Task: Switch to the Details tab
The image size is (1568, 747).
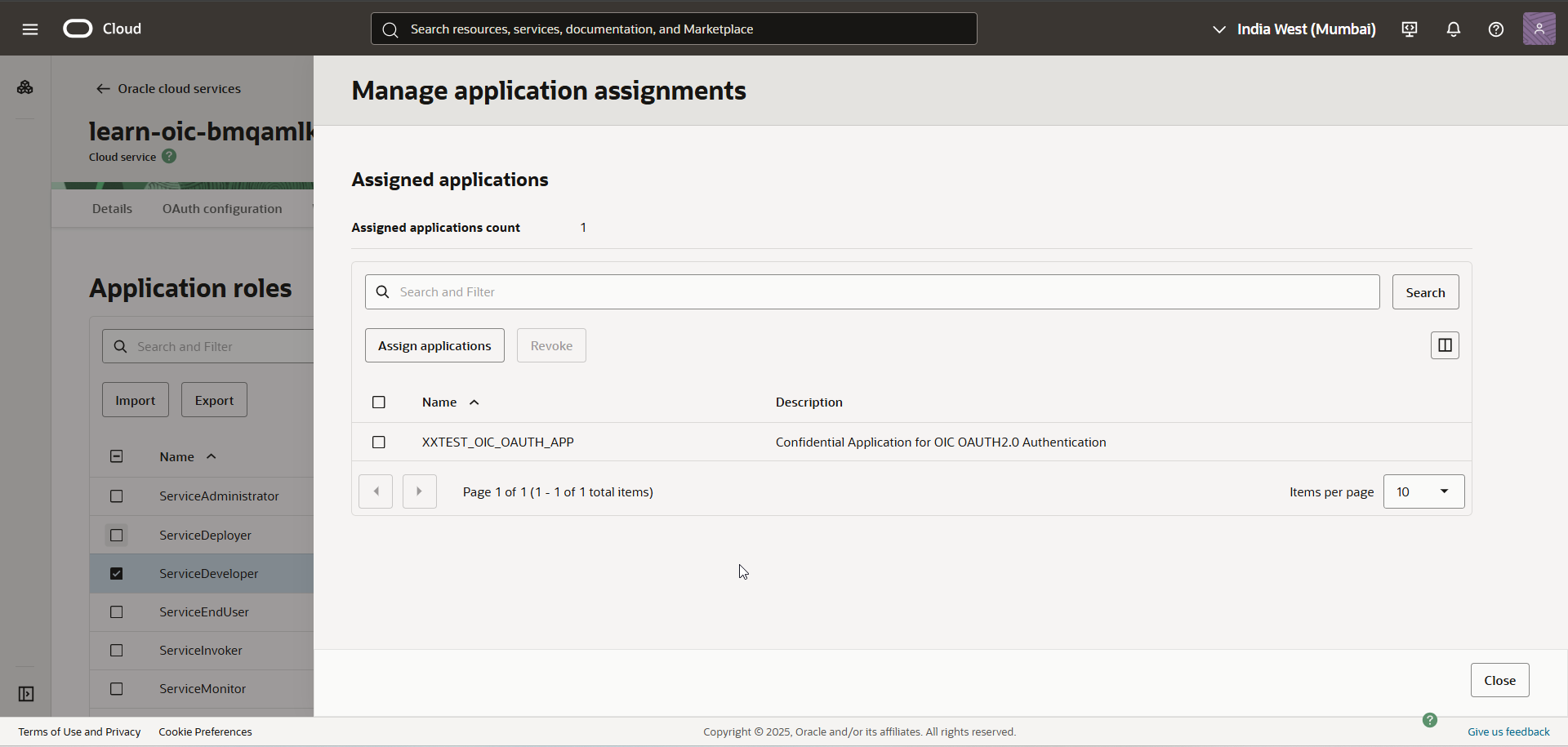Action: pyautogui.click(x=112, y=209)
